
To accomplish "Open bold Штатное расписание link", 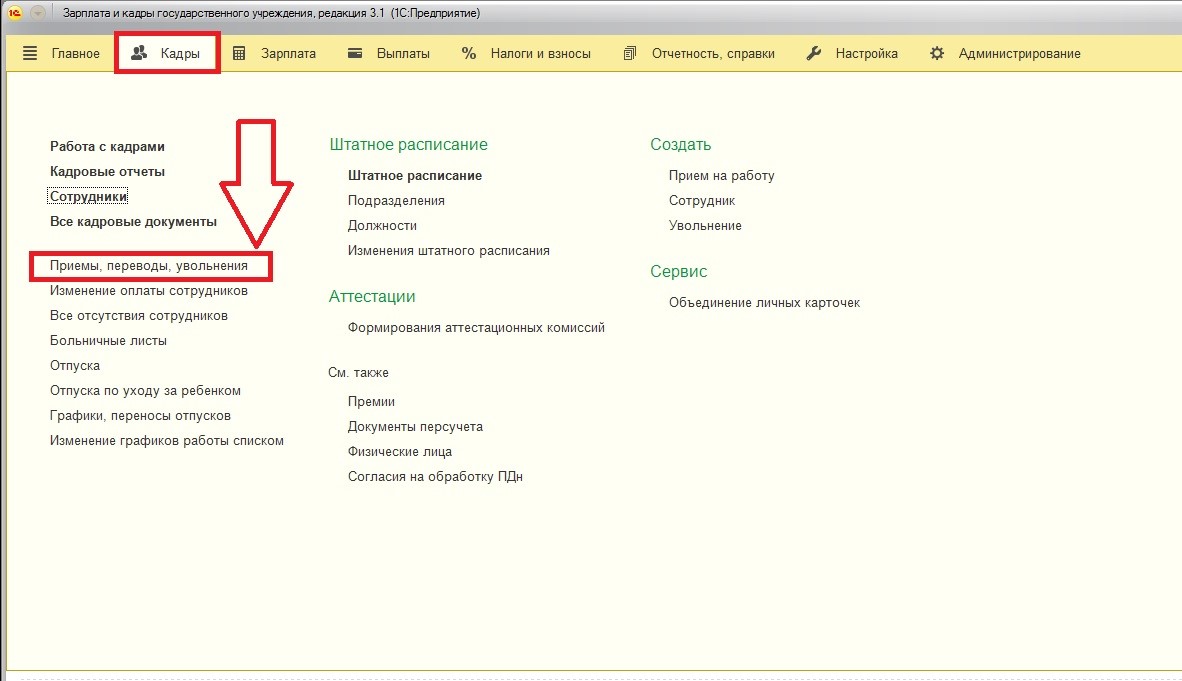I will click(x=415, y=175).
